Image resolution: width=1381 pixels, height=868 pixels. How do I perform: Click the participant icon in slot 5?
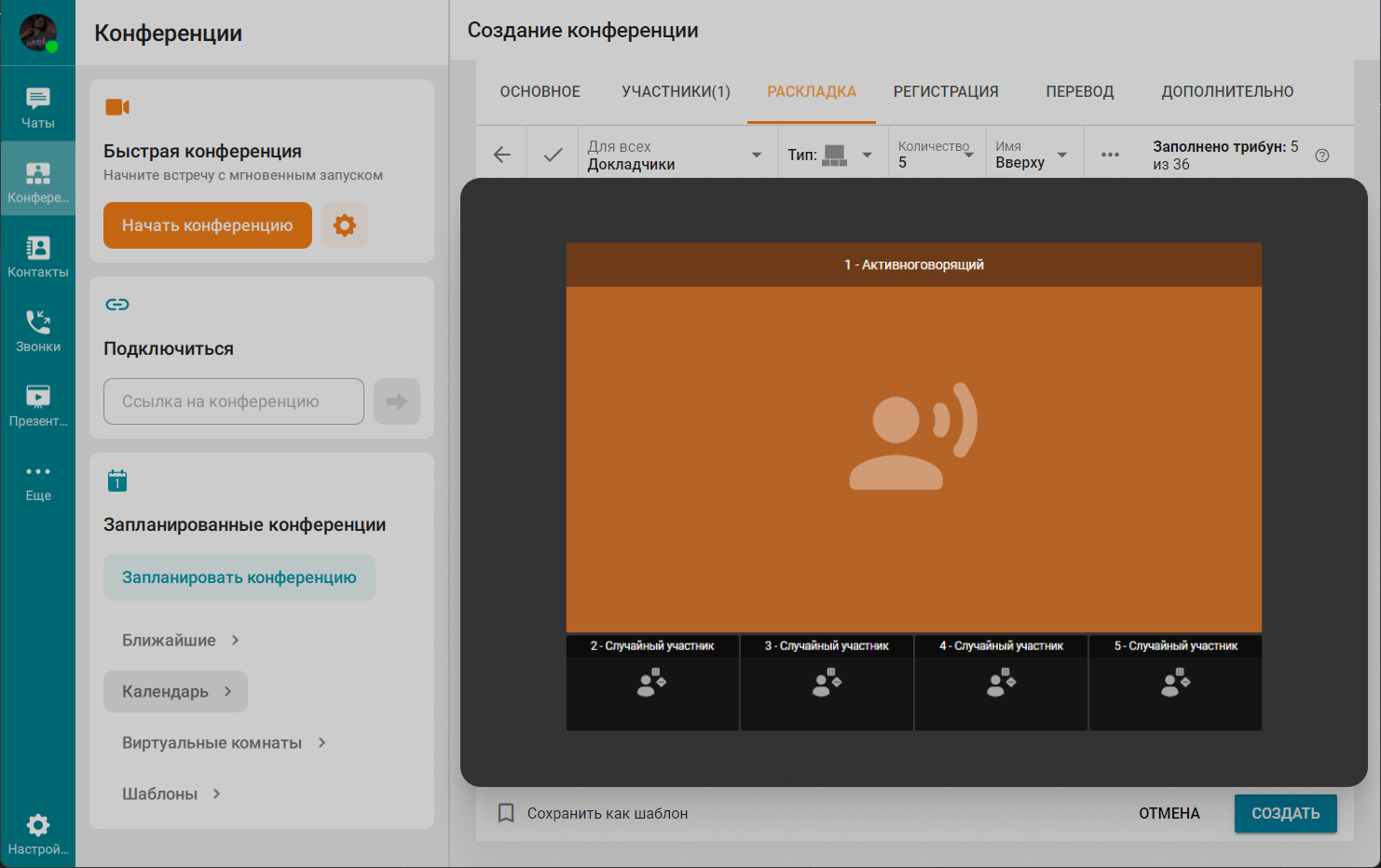click(x=1176, y=683)
